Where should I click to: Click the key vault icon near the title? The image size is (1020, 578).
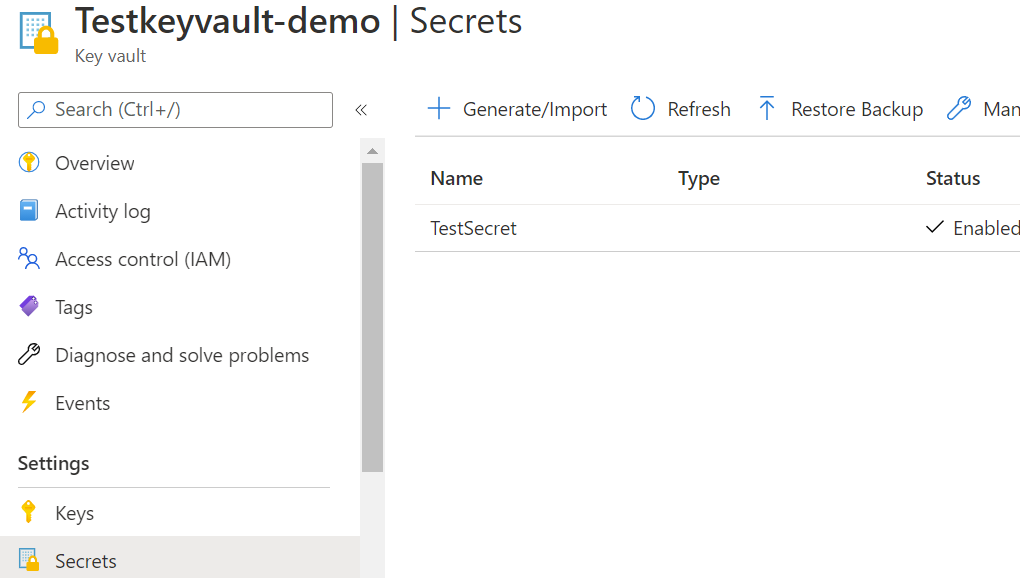[x=37, y=33]
